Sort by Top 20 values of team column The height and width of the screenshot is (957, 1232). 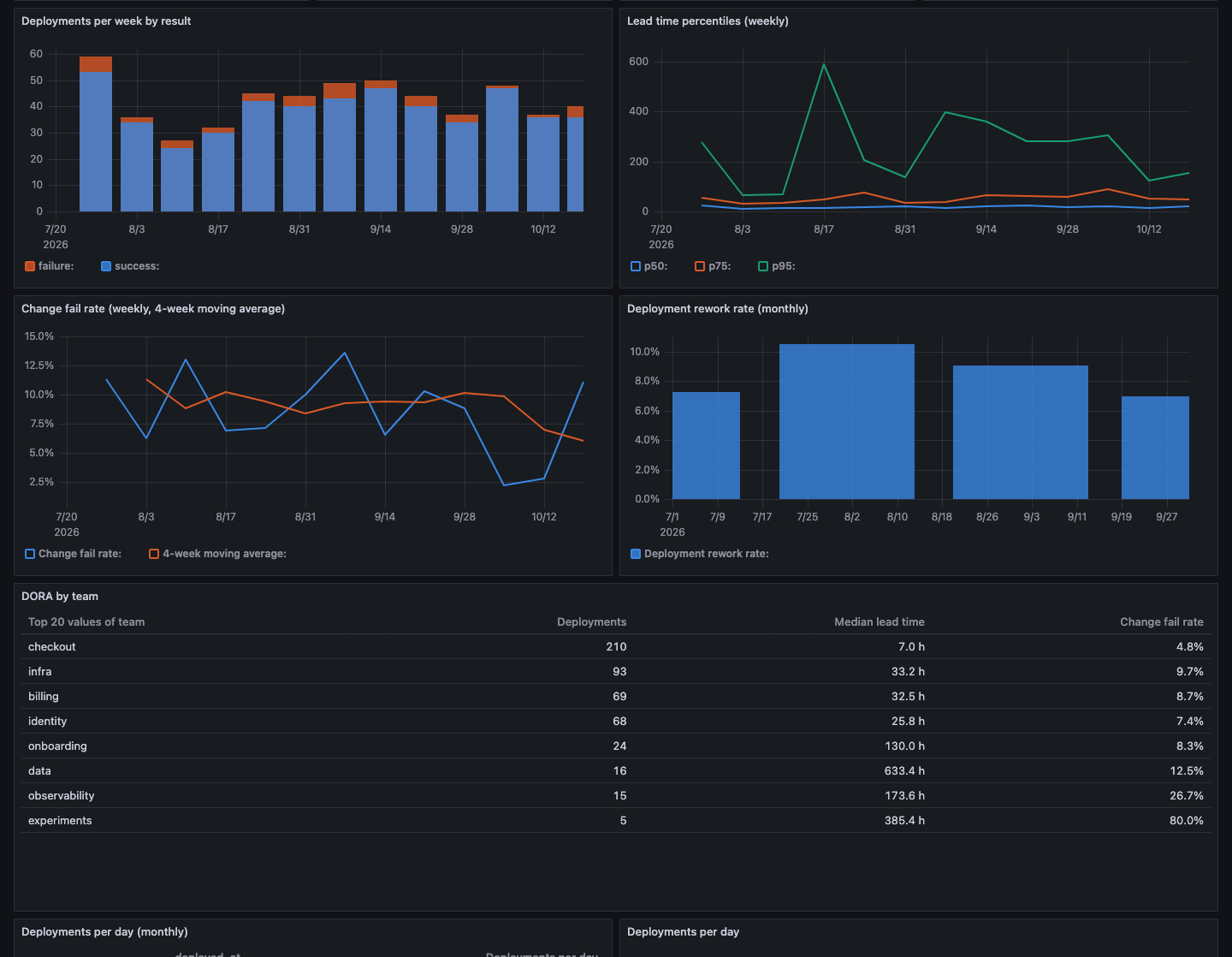86,621
